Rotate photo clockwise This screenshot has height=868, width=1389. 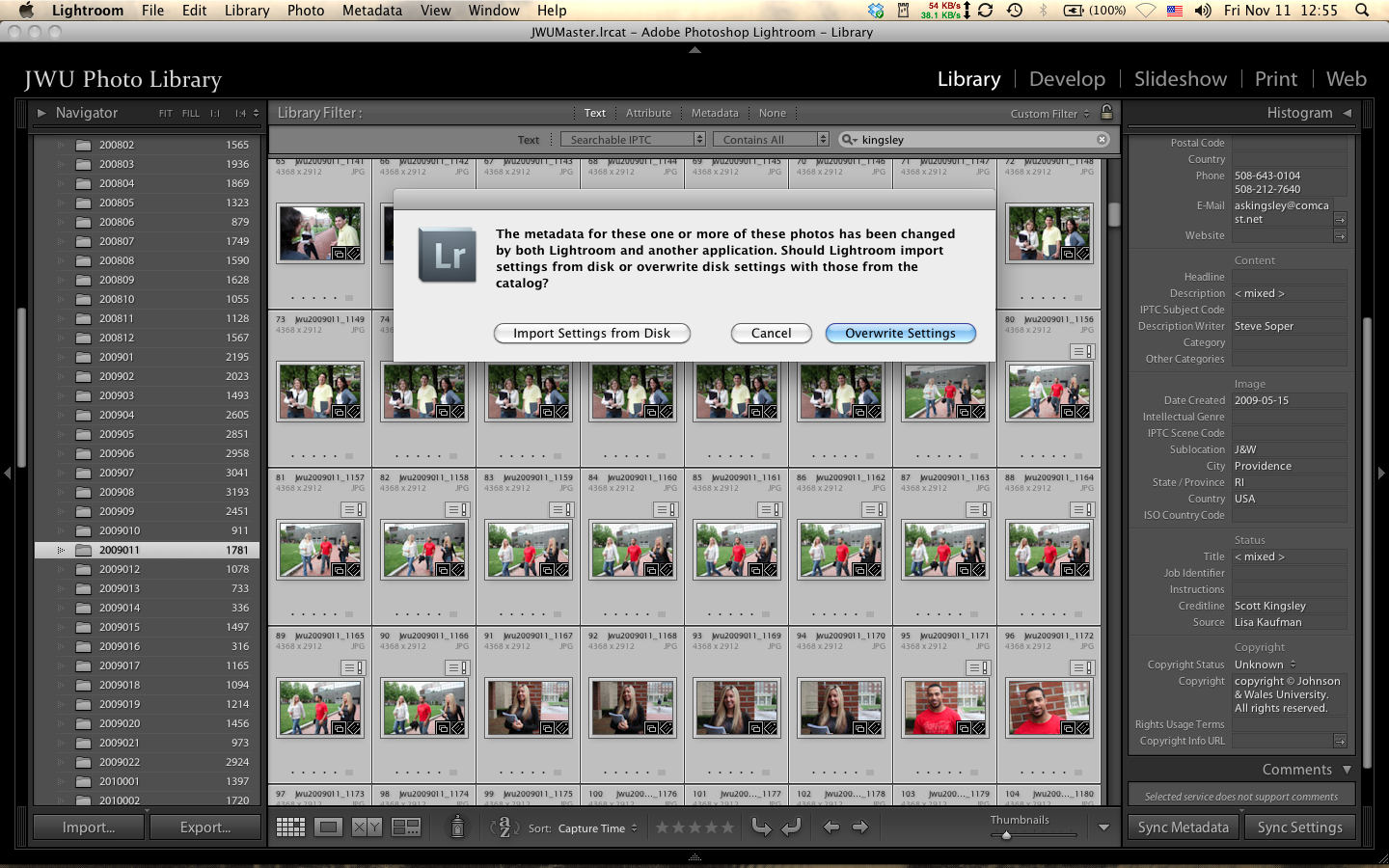pos(792,827)
